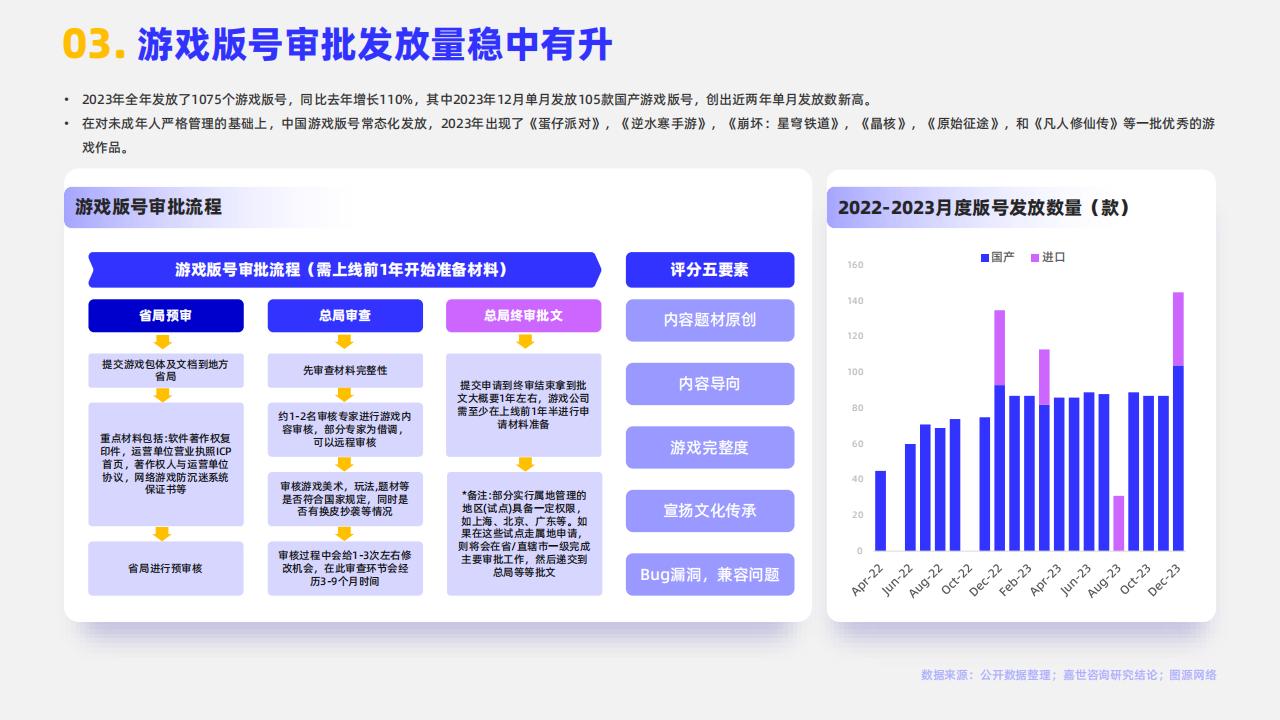Click the 总局终审批文 button
Screen dimensions: 1280x720
[x=524, y=316]
